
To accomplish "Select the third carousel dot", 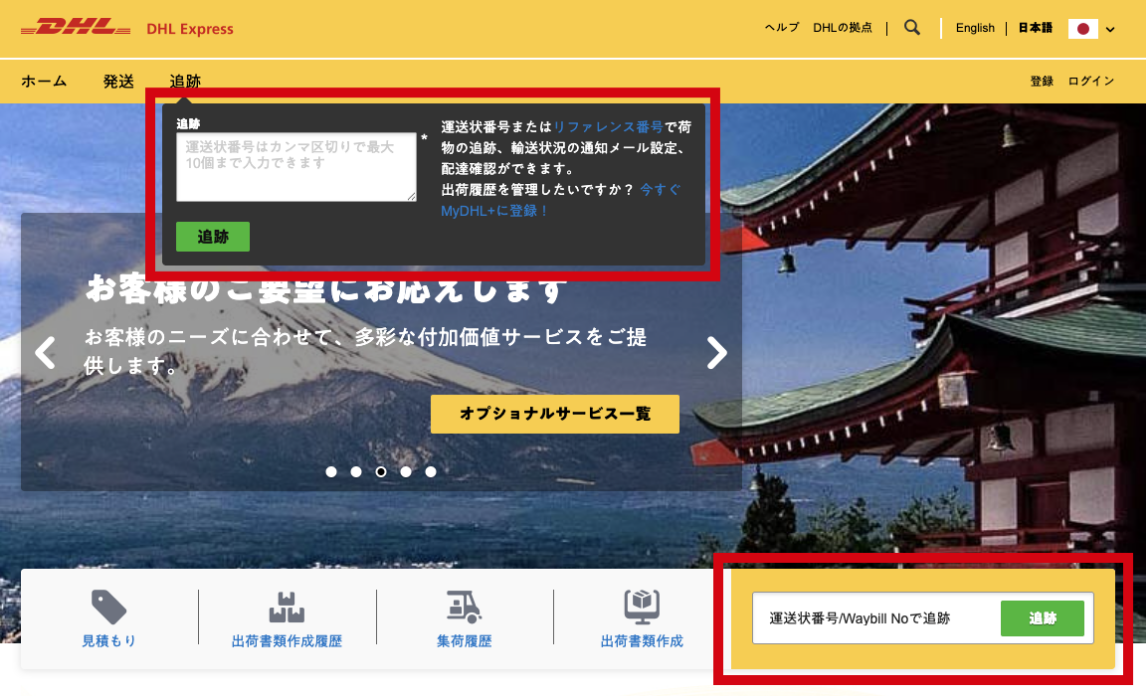I will [x=381, y=472].
